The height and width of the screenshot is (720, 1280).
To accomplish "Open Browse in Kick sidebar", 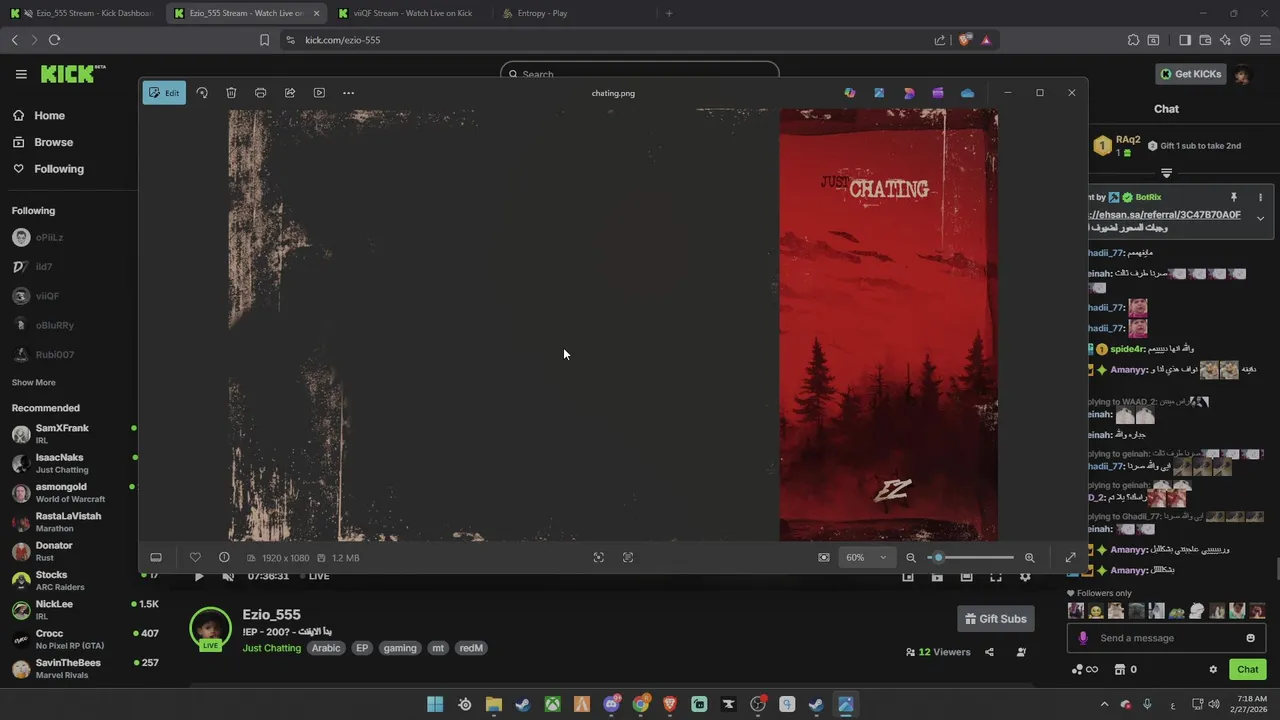I will tap(54, 142).
